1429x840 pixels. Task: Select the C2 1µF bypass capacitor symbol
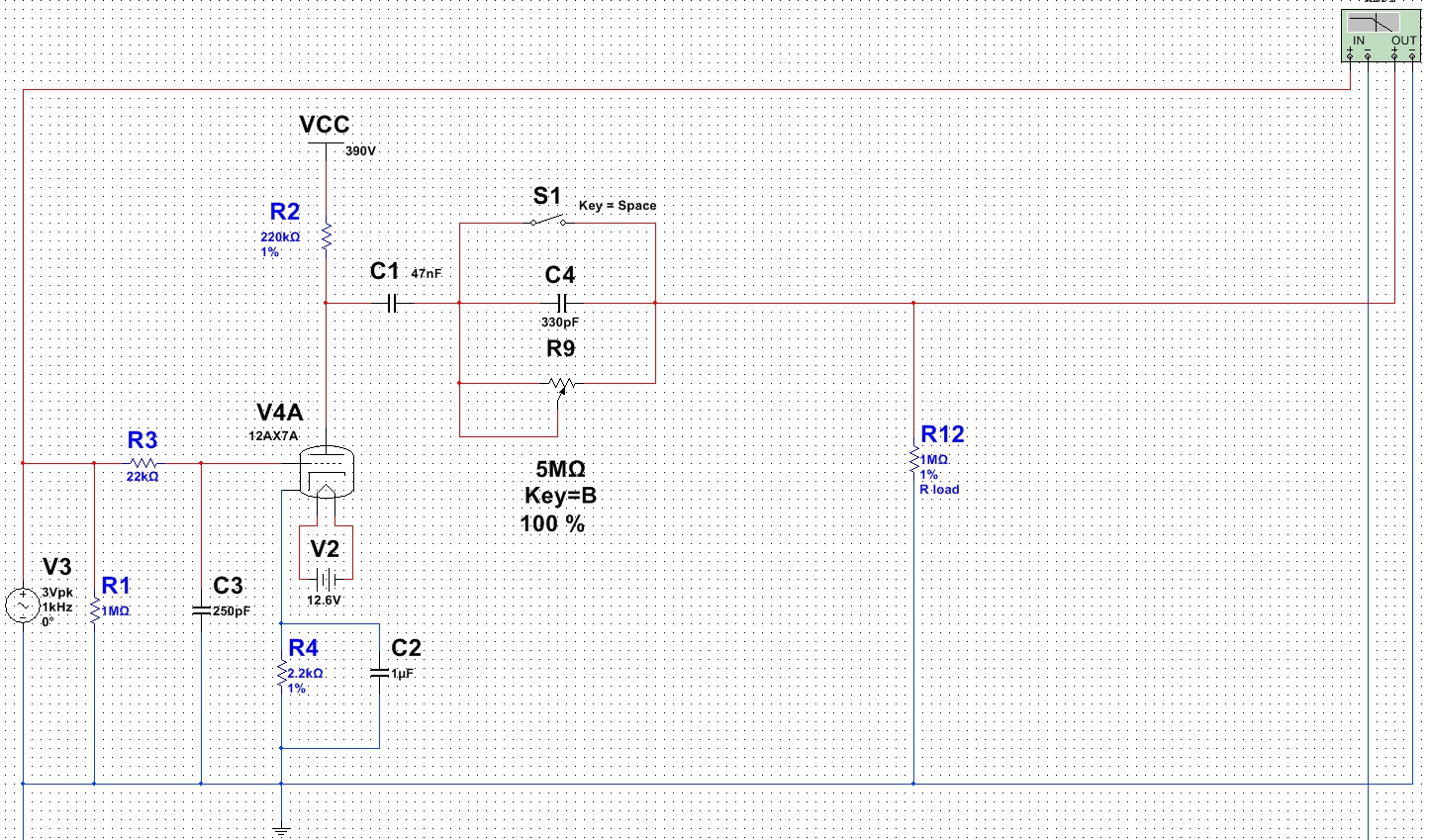click(x=379, y=673)
